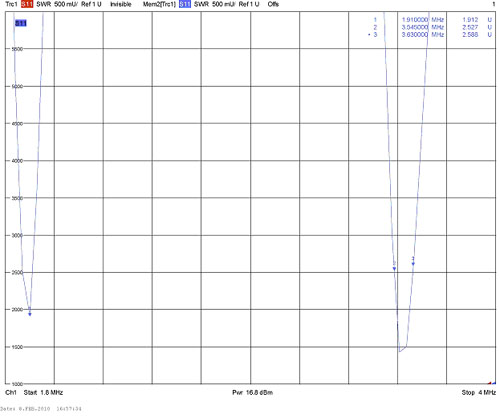Select the blue S11 trace label inside the plot

pyautogui.click(x=21, y=23)
